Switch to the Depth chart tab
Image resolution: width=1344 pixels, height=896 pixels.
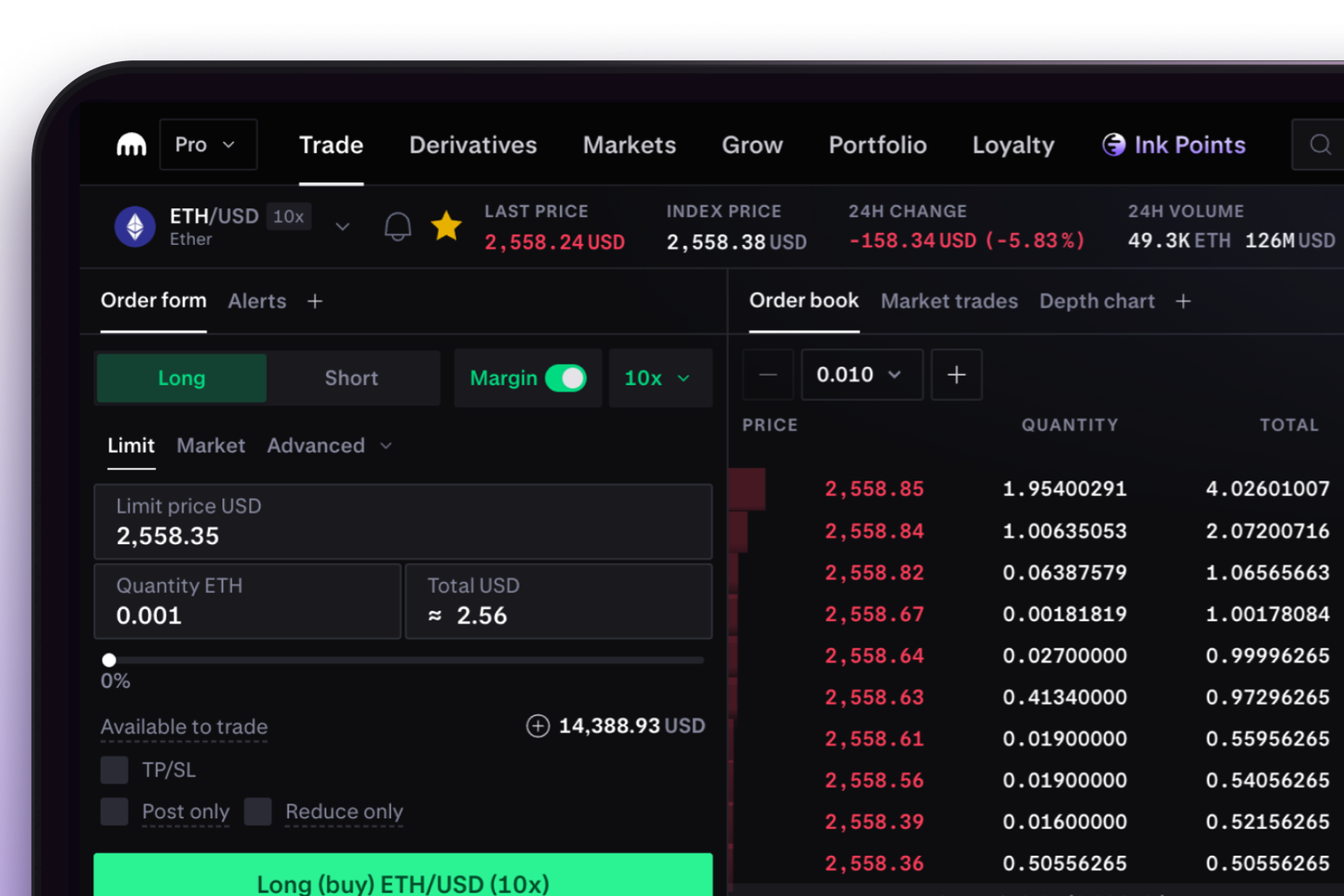(1097, 301)
